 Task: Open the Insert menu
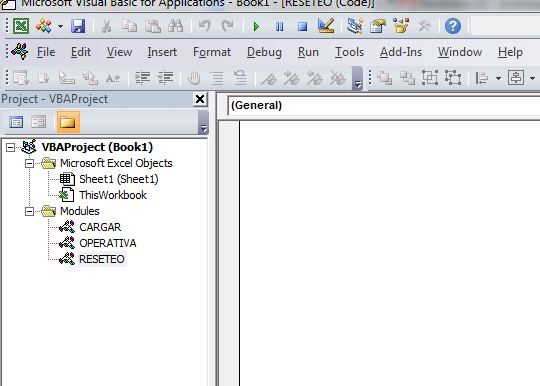(162, 52)
